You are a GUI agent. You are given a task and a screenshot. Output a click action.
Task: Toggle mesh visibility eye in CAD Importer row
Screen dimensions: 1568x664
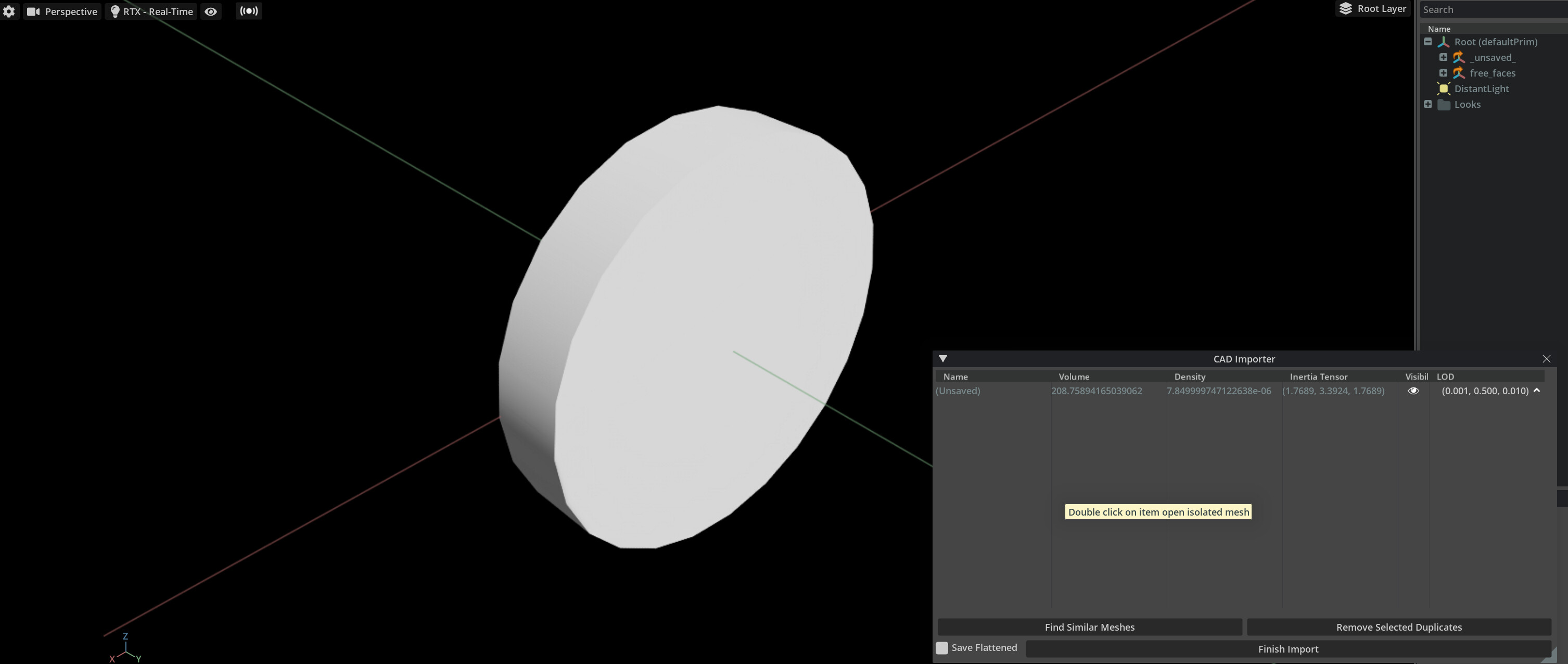(1413, 391)
